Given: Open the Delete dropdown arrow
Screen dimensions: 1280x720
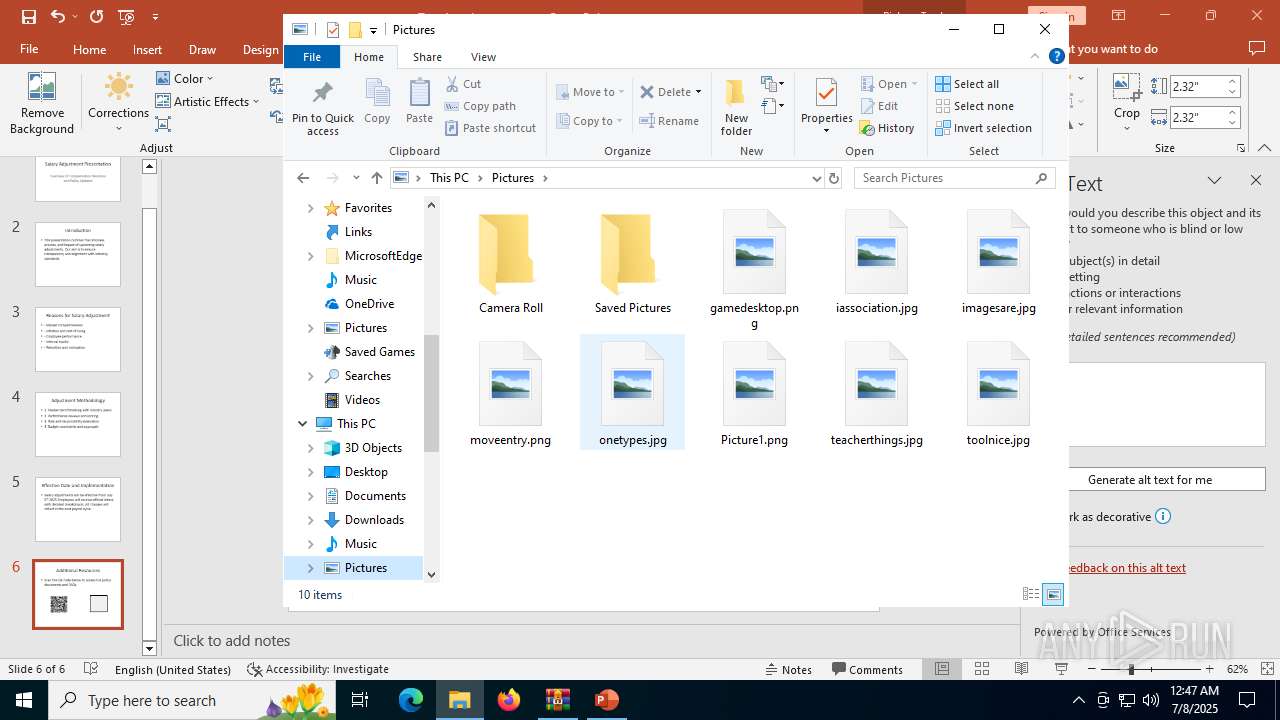Looking at the screenshot, I should pyautogui.click(x=698, y=92).
